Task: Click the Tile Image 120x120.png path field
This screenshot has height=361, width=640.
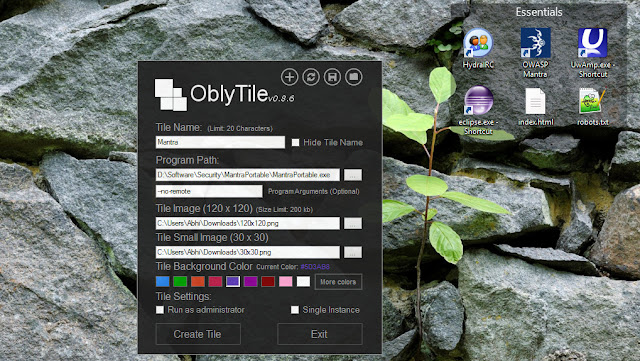Action: [x=247, y=223]
